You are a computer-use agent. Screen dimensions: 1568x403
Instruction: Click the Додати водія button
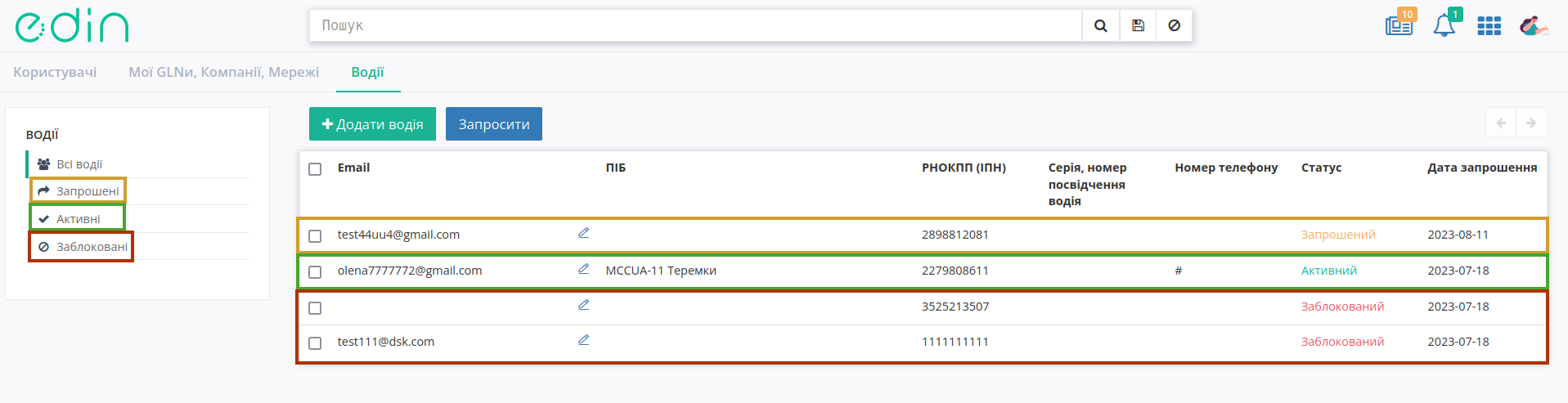(372, 124)
